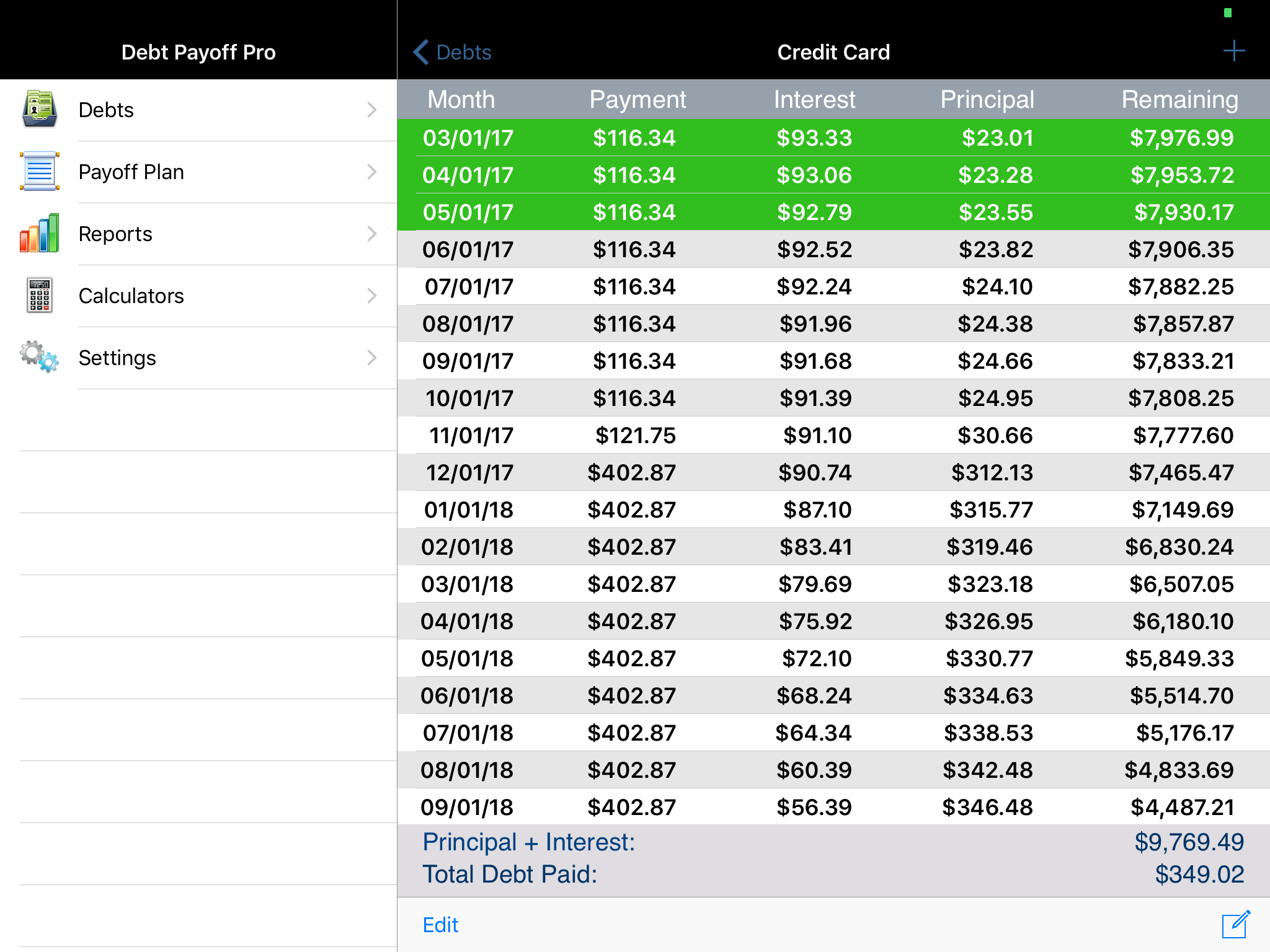This screenshot has width=1270, height=952.
Task: Tap the Remaining column header
Action: 1179,99
